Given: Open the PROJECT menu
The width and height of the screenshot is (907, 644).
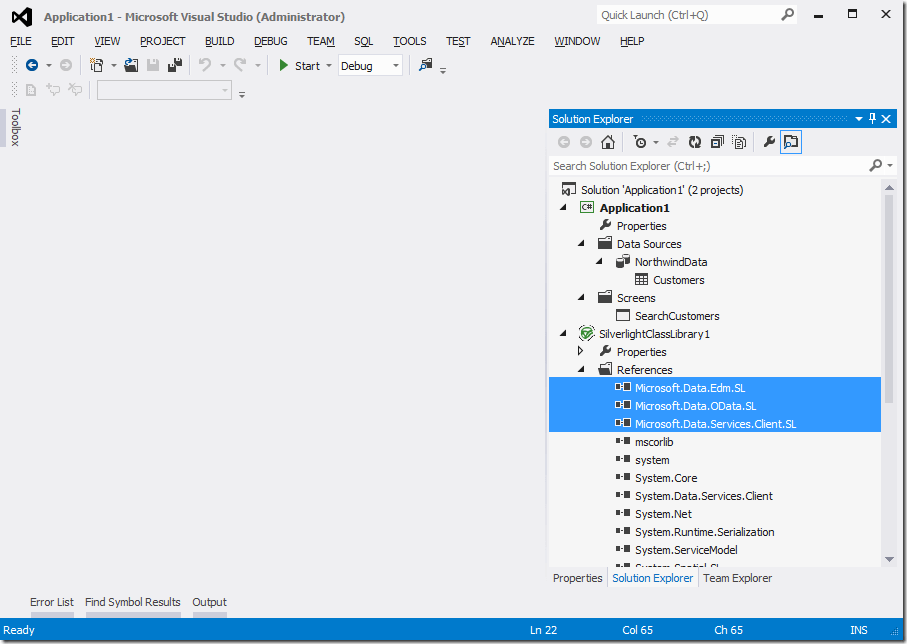Looking at the screenshot, I should 163,41.
